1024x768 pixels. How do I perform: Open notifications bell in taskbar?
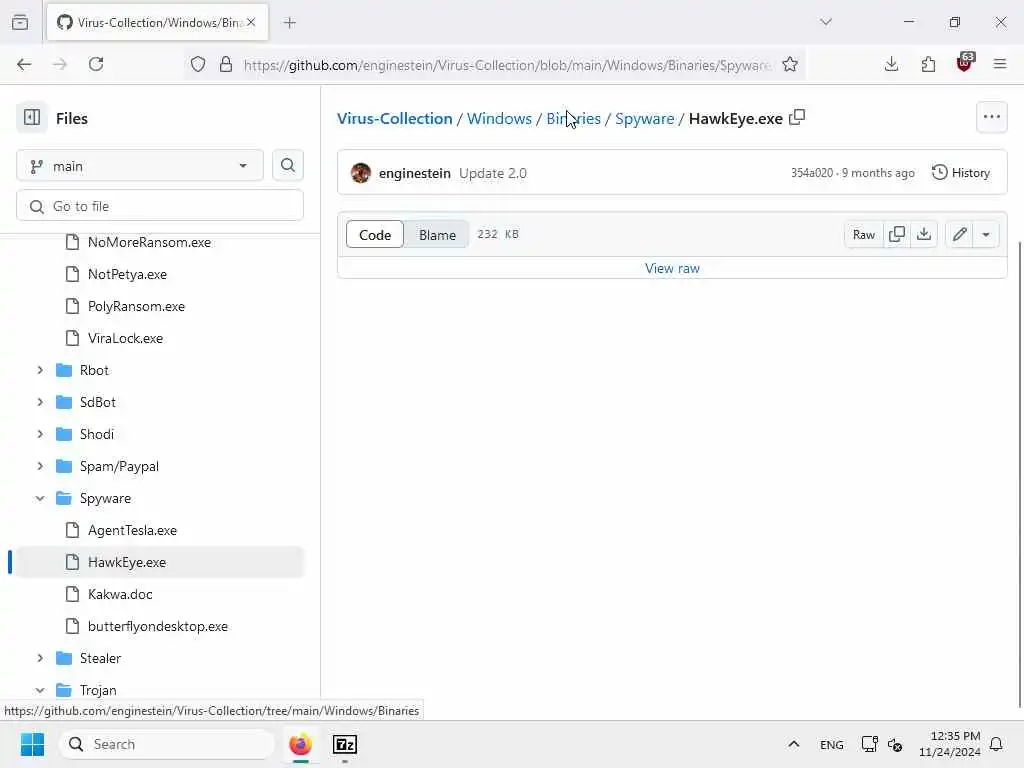(x=997, y=744)
